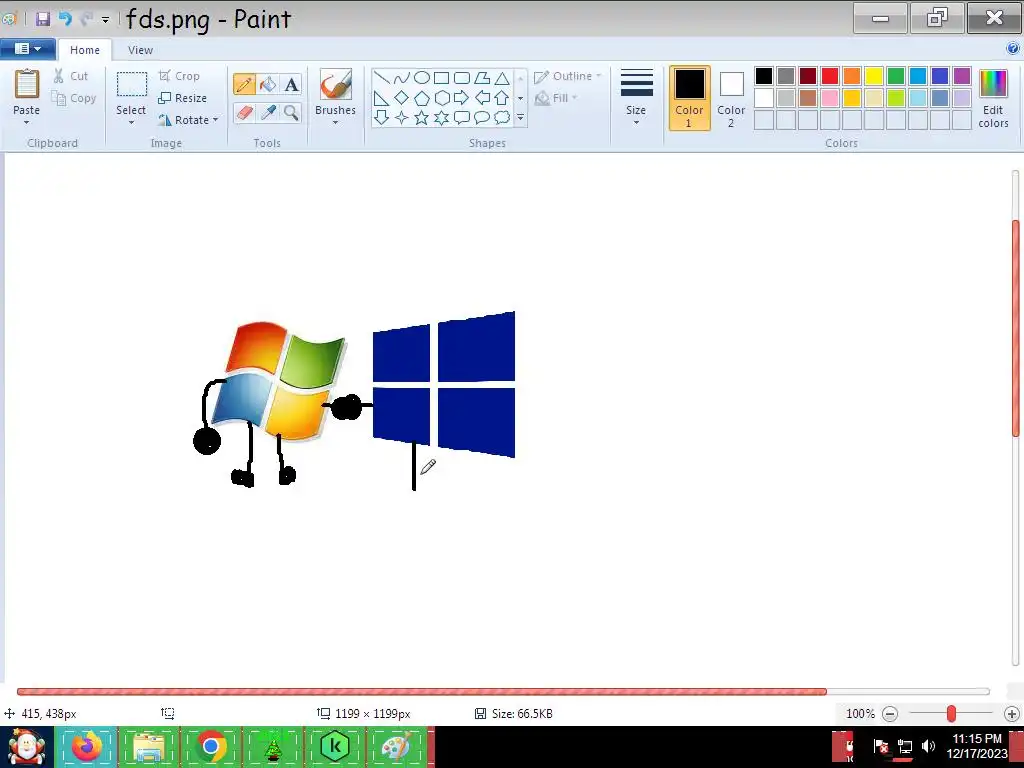This screenshot has height=768, width=1024.
Task: Choose the Line shape
Action: (x=382, y=78)
